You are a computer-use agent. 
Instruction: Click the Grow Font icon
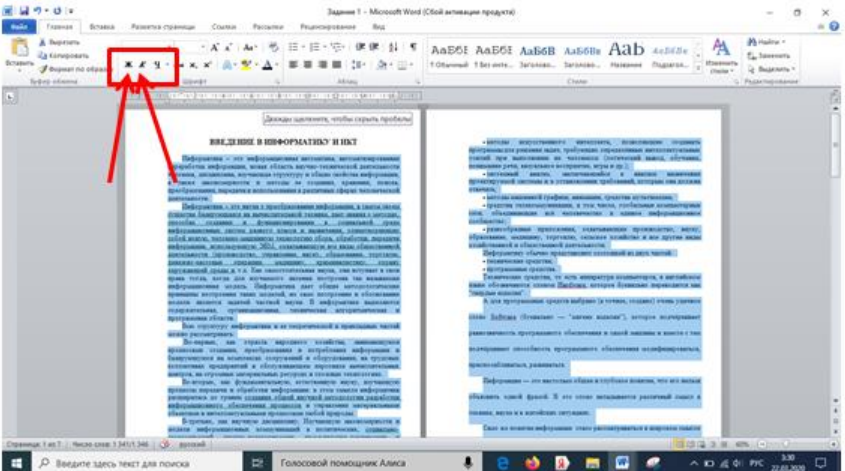pyautogui.click(x=214, y=47)
